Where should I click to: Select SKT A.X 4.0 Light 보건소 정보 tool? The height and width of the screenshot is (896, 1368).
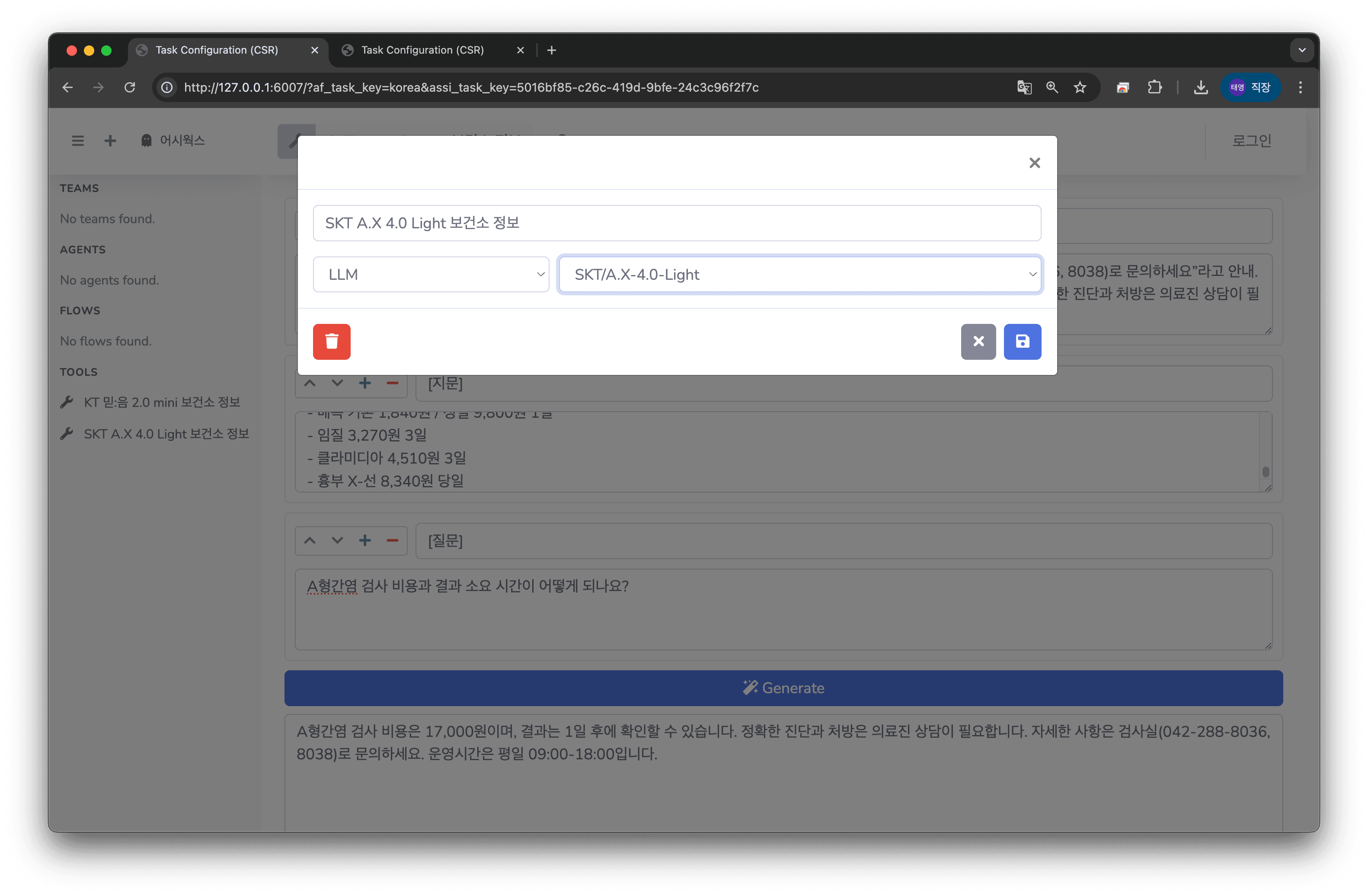coord(155,434)
